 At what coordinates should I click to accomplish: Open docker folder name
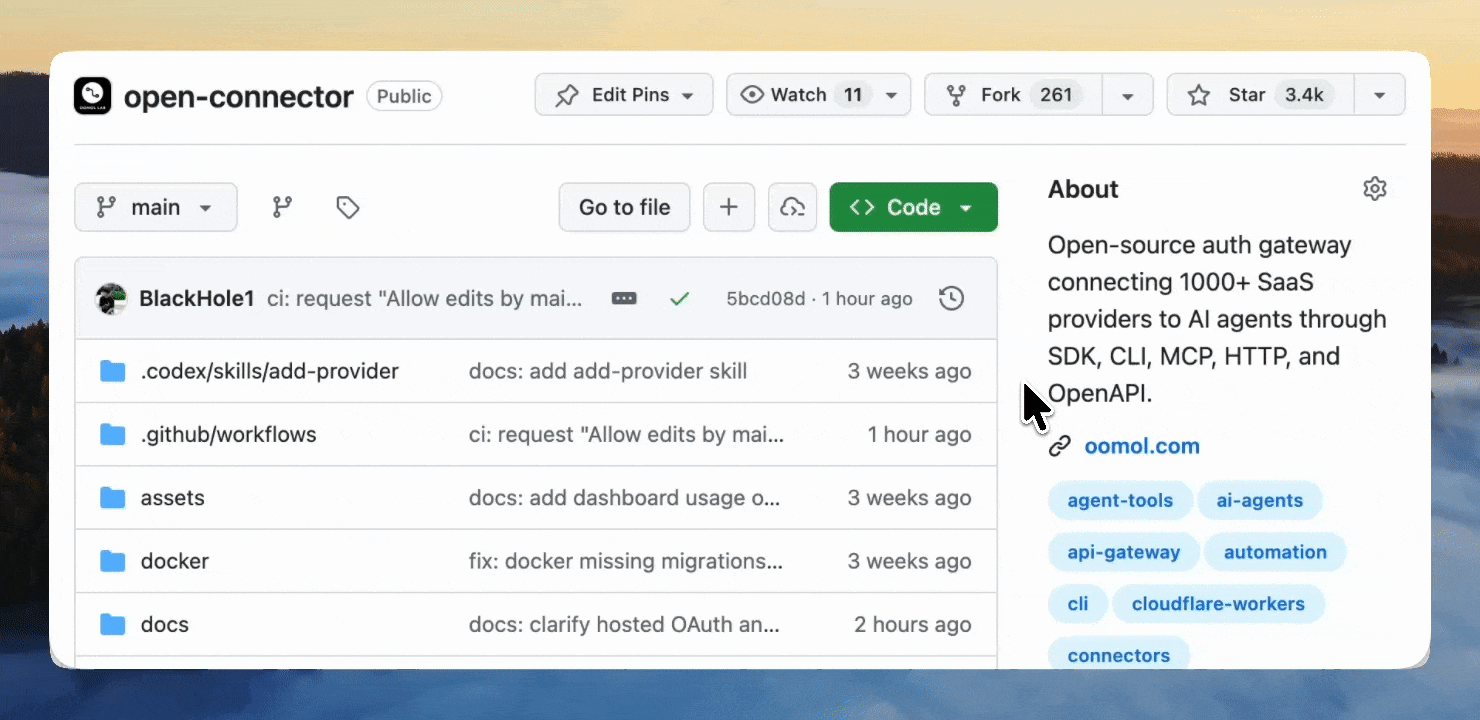[175, 561]
